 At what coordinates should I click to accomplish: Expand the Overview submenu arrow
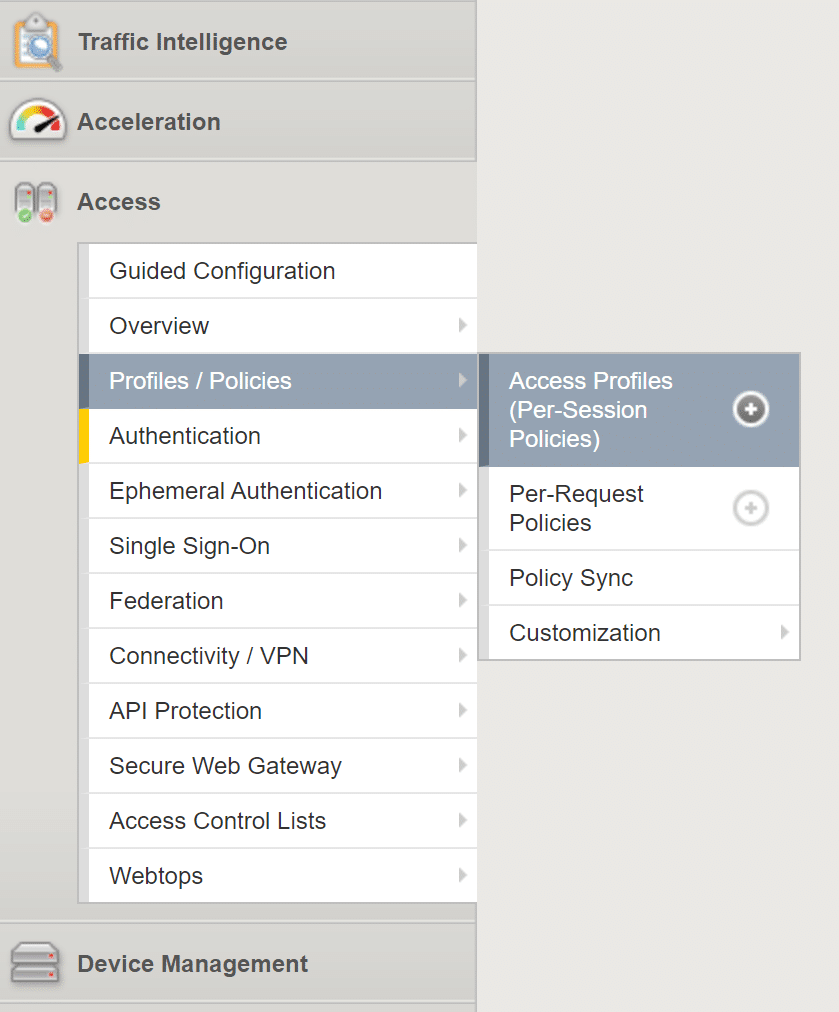[x=462, y=325]
